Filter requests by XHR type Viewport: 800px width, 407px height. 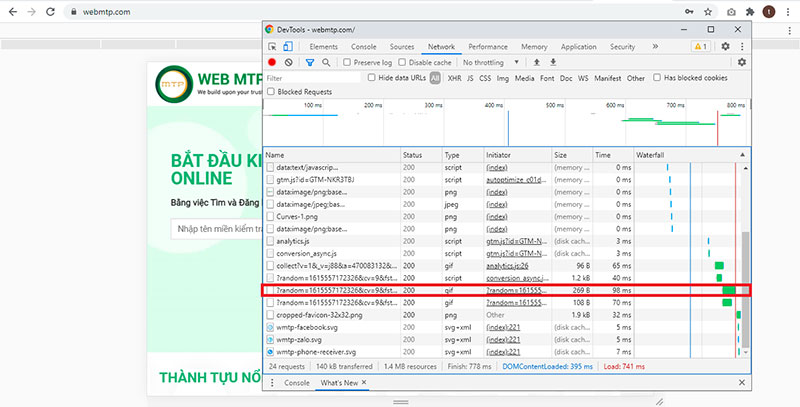[454, 77]
